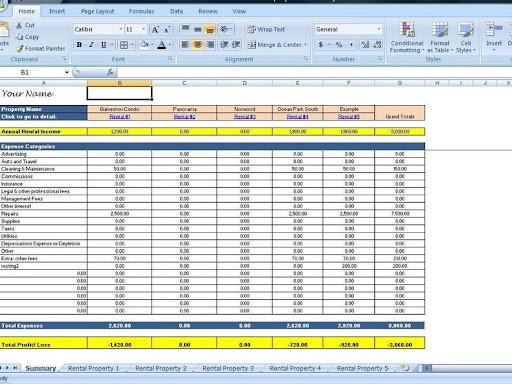This screenshot has height=384, width=512.
Task: Click the Decrease Font Size icon
Action: point(167,30)
